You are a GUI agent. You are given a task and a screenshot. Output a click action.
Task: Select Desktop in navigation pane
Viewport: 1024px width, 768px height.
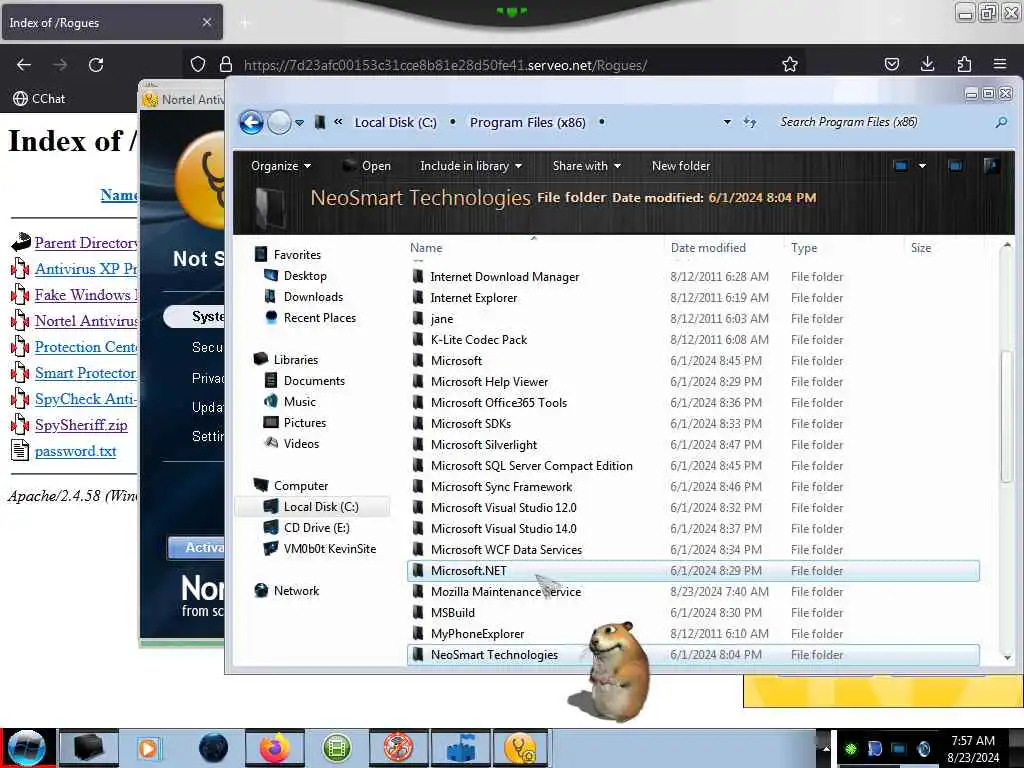tap(305, 276)
